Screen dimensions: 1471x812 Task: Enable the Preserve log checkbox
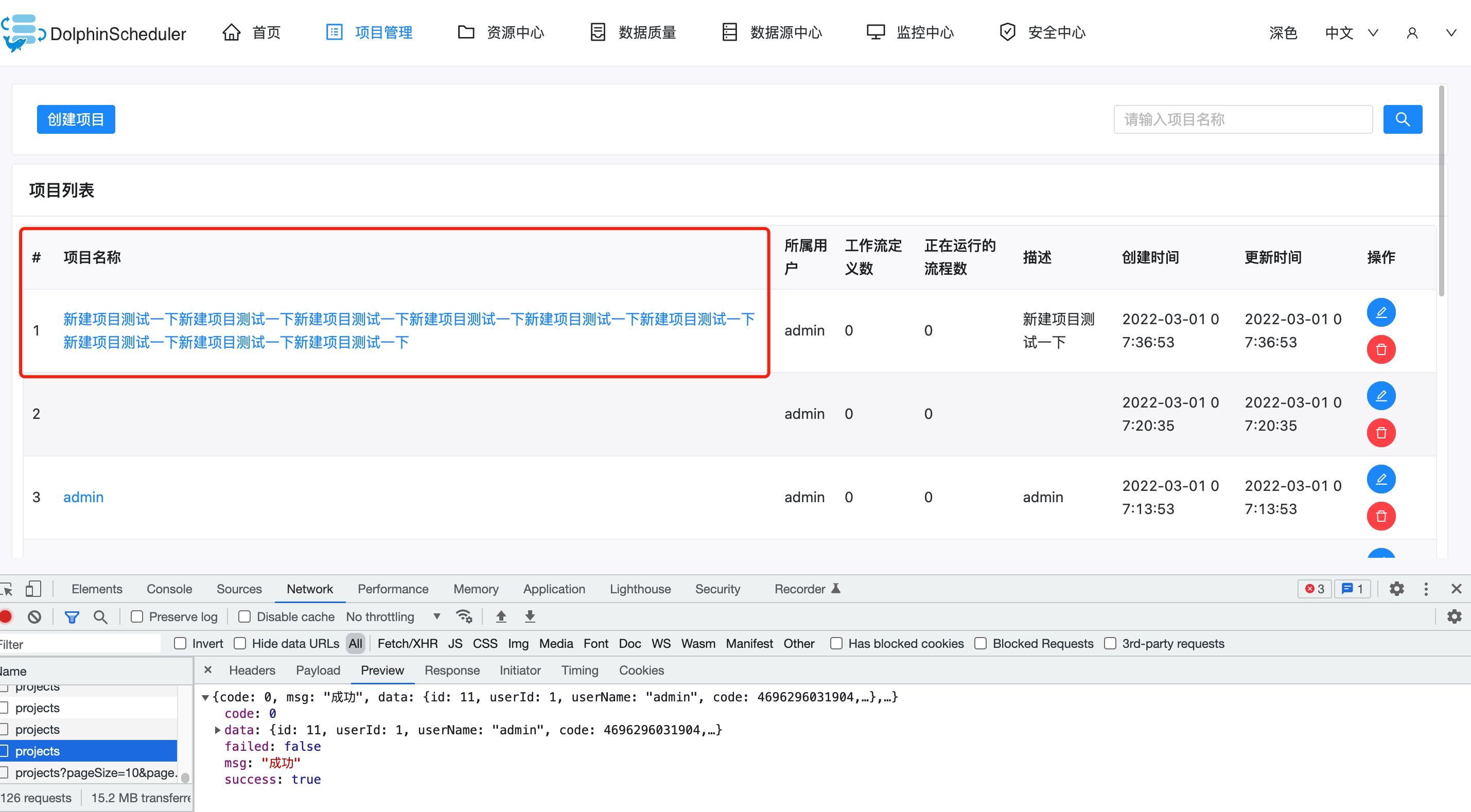pos(137,616)
